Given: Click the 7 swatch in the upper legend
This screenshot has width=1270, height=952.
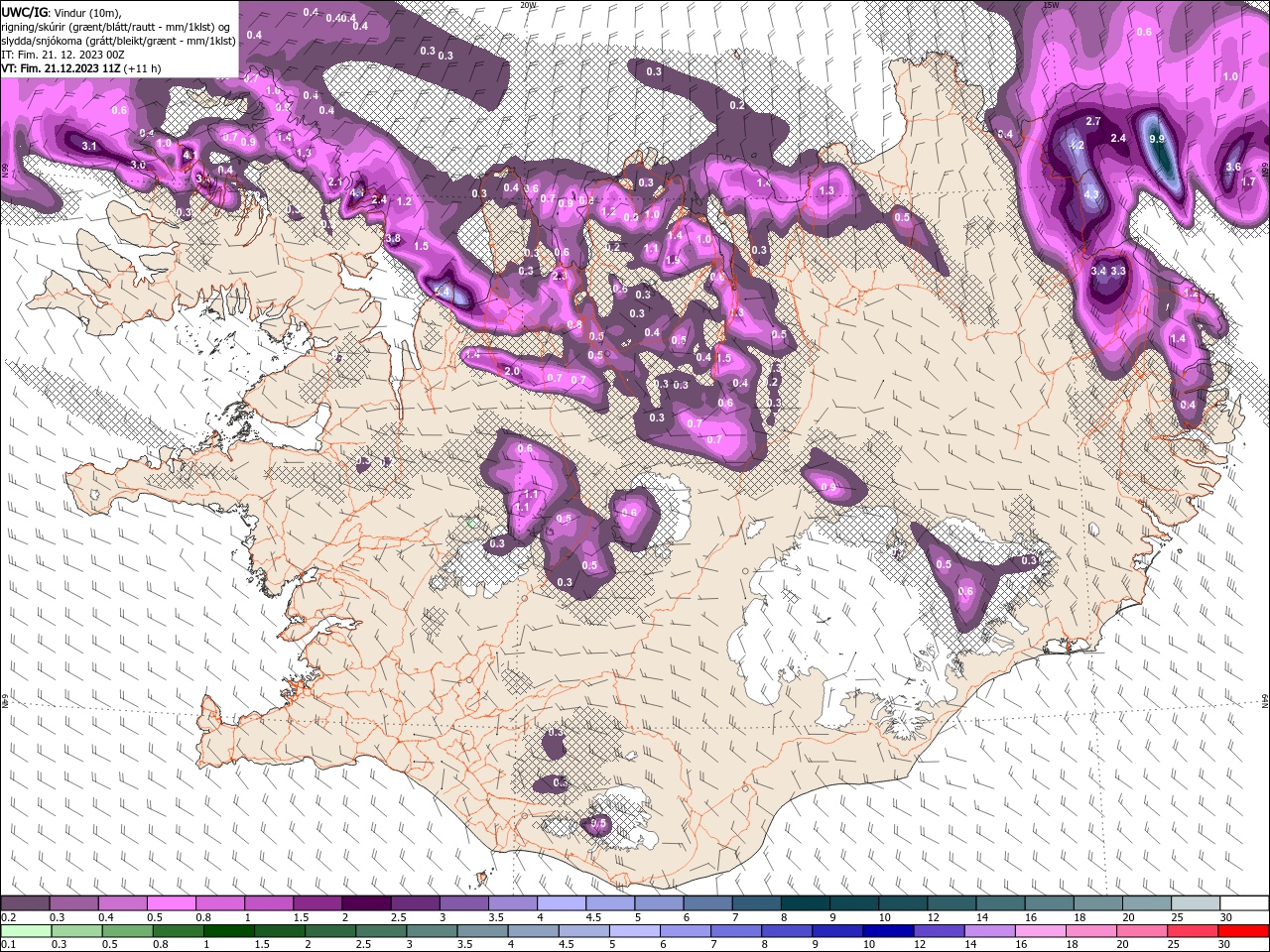Looking at the screenshot, I should coord(757,903).
